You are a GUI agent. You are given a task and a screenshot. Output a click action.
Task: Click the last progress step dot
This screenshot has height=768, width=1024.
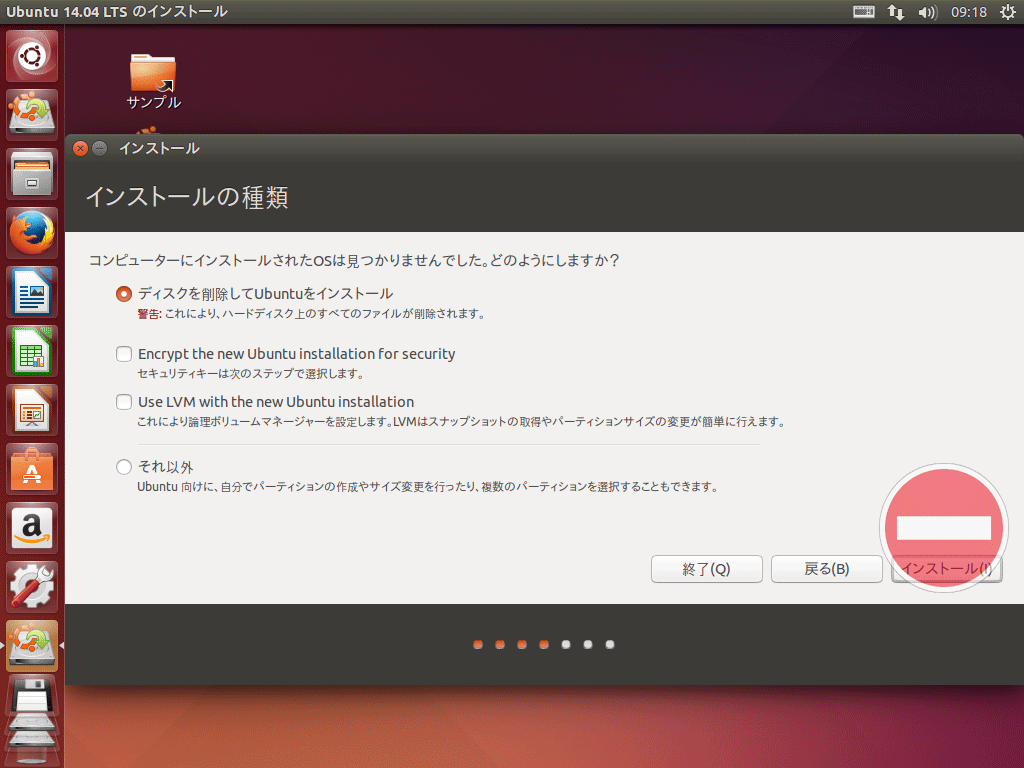(610, 645)
